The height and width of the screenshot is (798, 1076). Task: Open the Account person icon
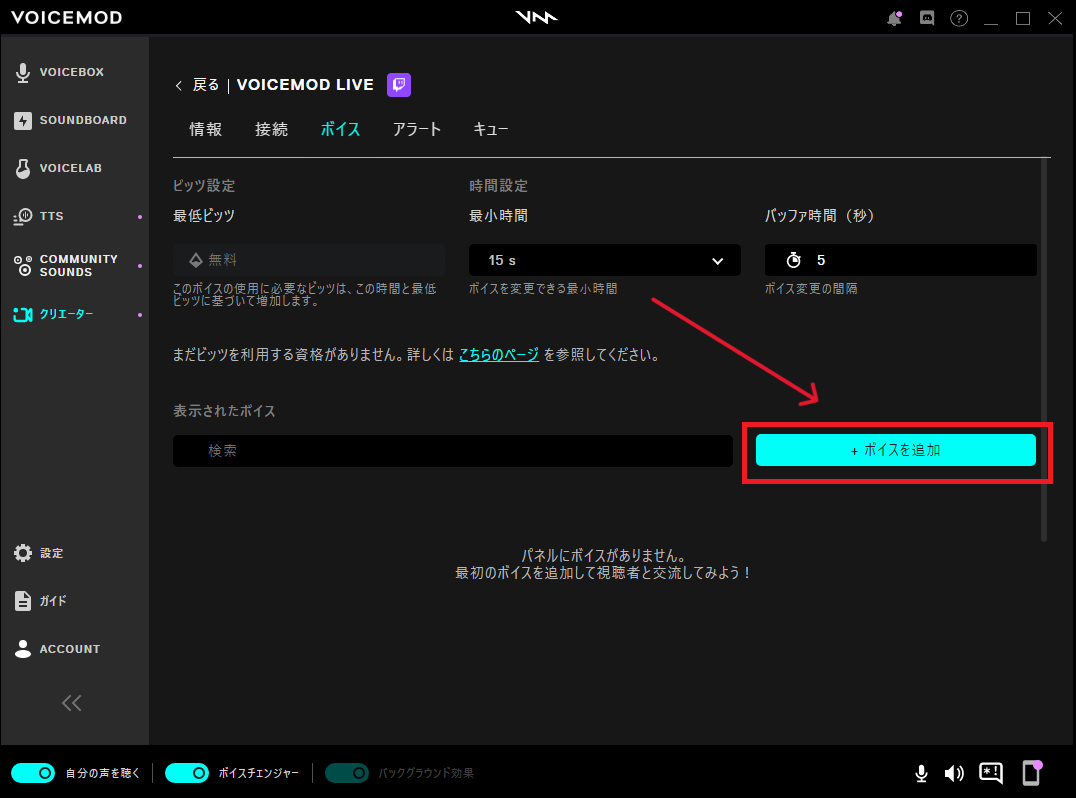pos(23,649)
